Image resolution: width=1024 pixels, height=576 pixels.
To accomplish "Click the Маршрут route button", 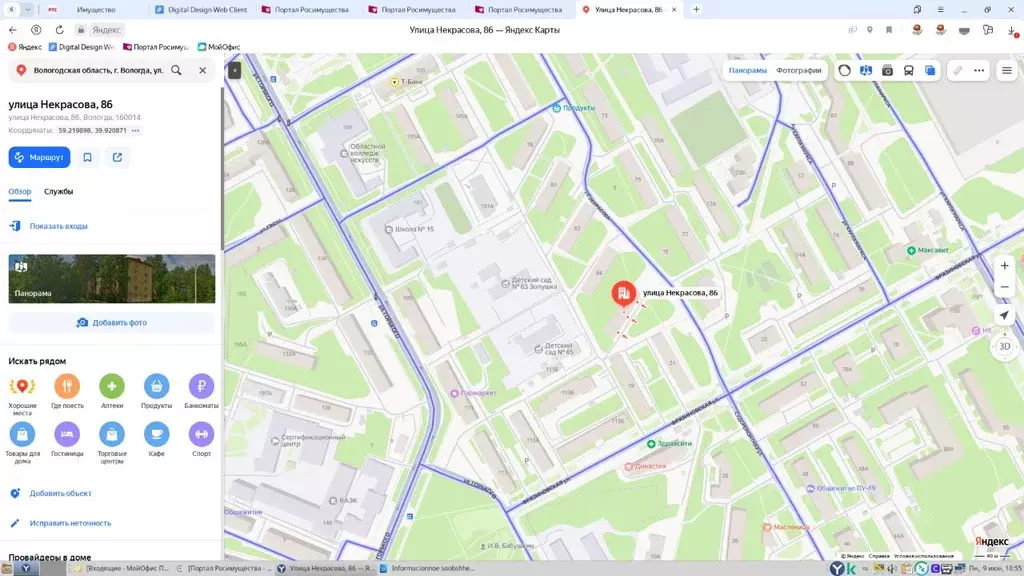I will 39,157.
